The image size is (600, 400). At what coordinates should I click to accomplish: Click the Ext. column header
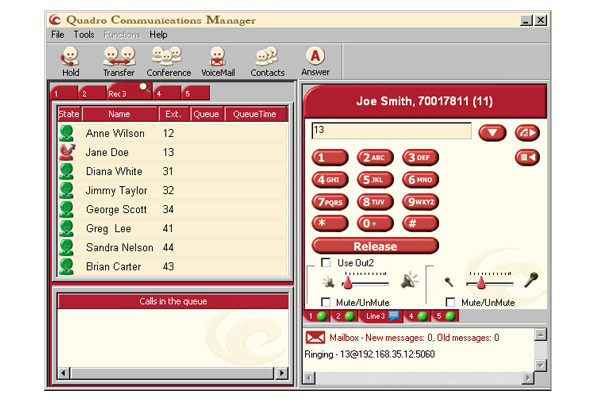173,114
